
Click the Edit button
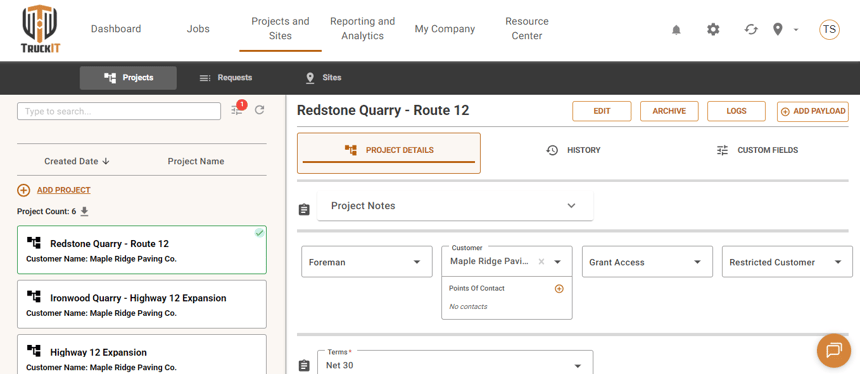(x=602, y=111)
